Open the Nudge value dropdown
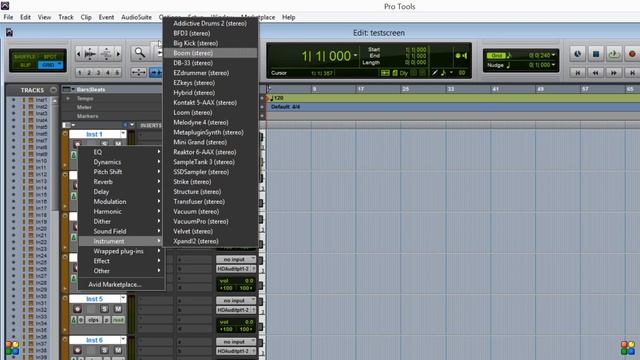This screenshot has width=640, height=360. (553, 65)
